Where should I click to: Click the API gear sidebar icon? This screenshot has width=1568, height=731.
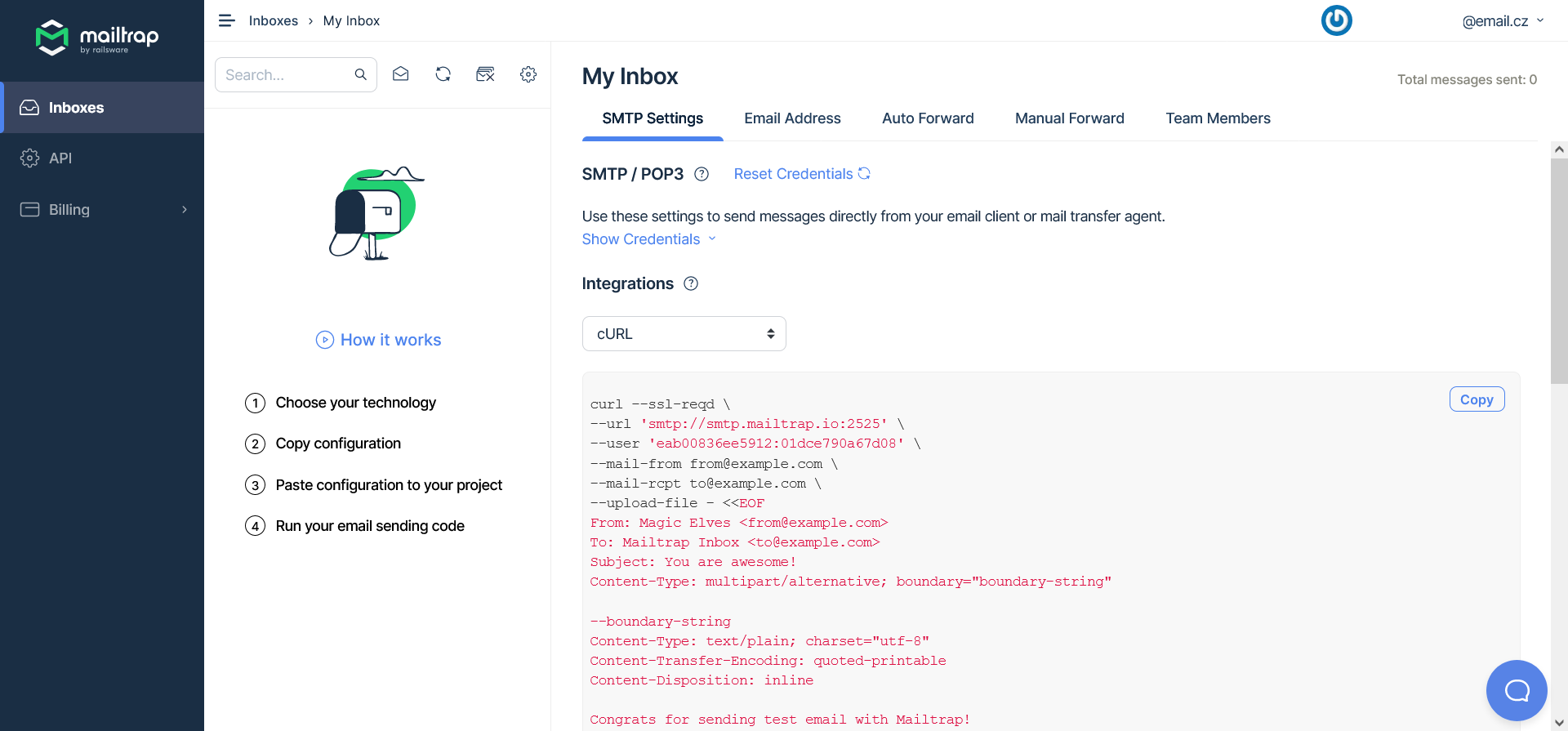point(29,158)
